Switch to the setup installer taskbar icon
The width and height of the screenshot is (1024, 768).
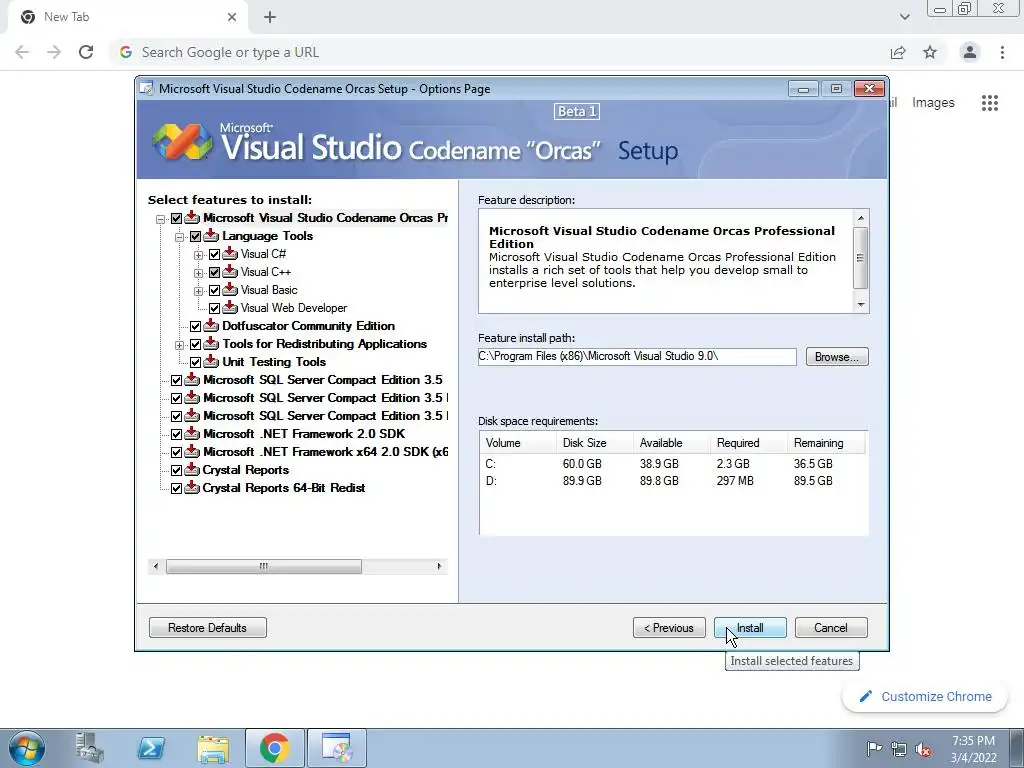click(337, 748)
